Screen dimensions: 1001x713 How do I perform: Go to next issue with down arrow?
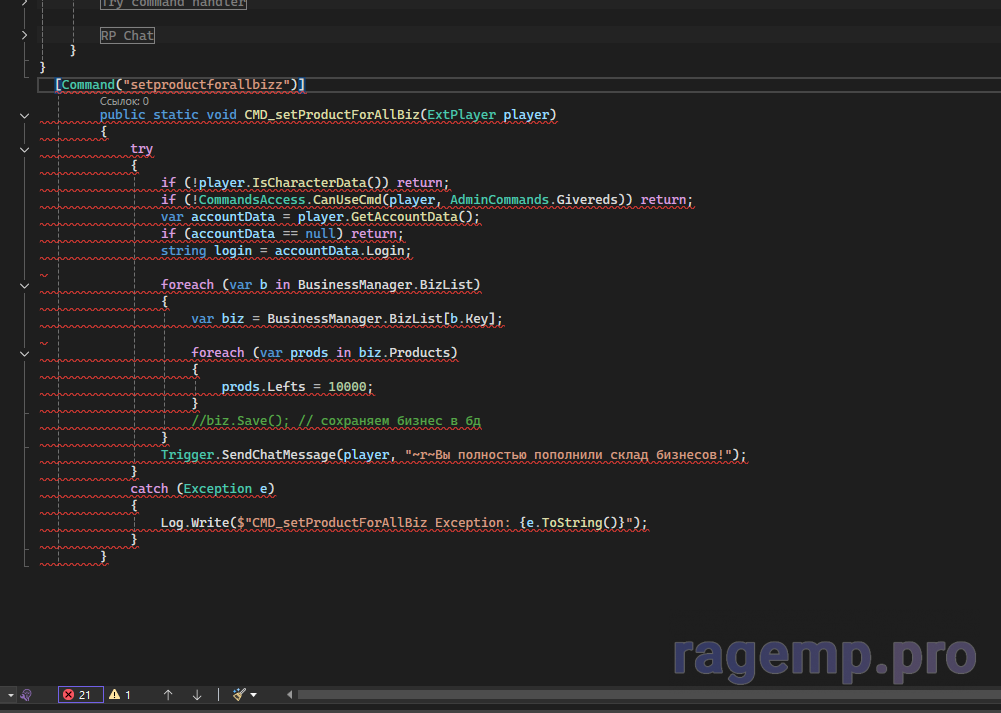coord(197,694)
